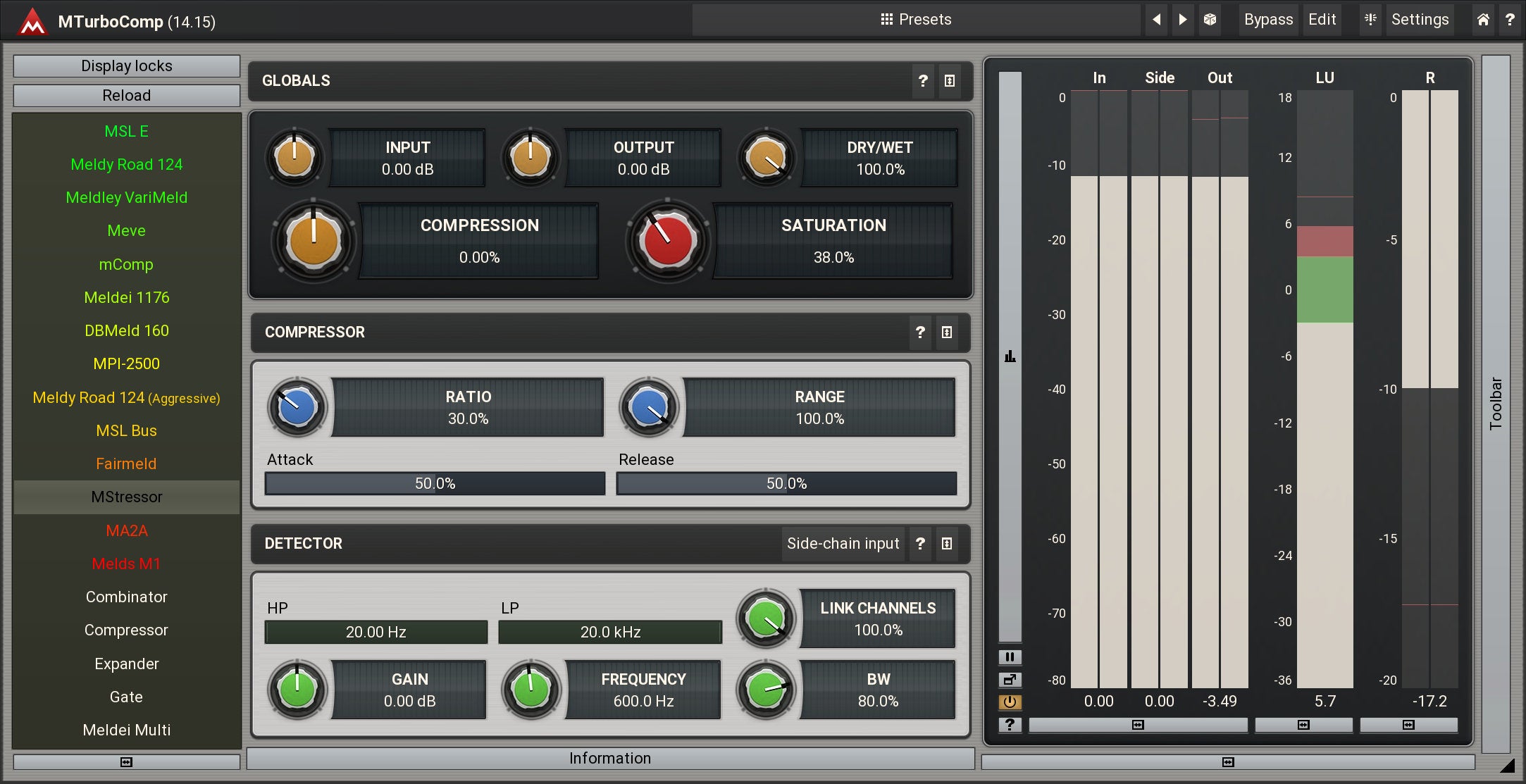Viewport: 1526px width, 784px height.
Task: Select the Fairmeld device
Action: [x=127, y=464]
